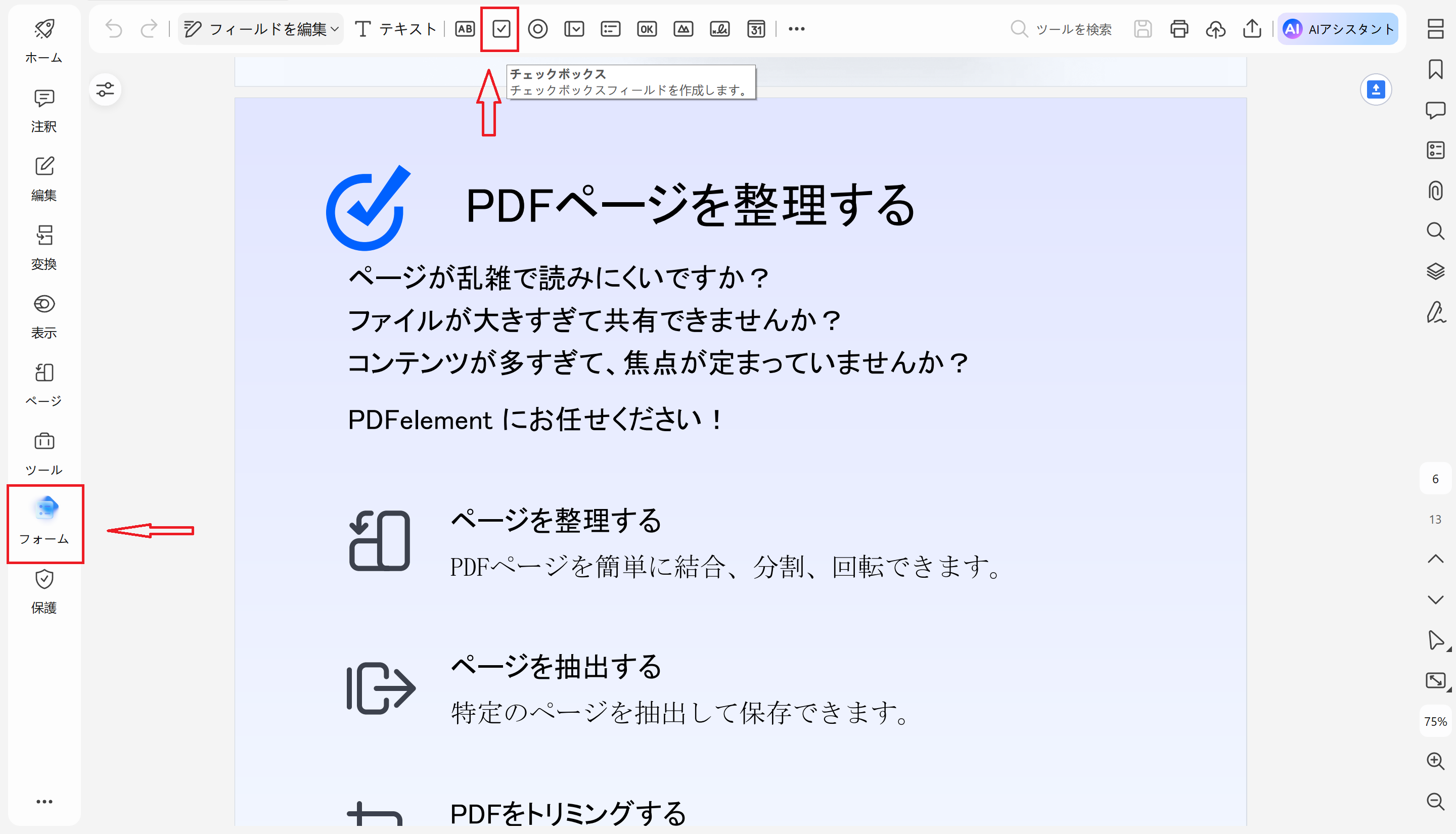Open the comments panel on right sidebar
1456x834 pixels.
pyautogui.click(x=1435, y=110)
